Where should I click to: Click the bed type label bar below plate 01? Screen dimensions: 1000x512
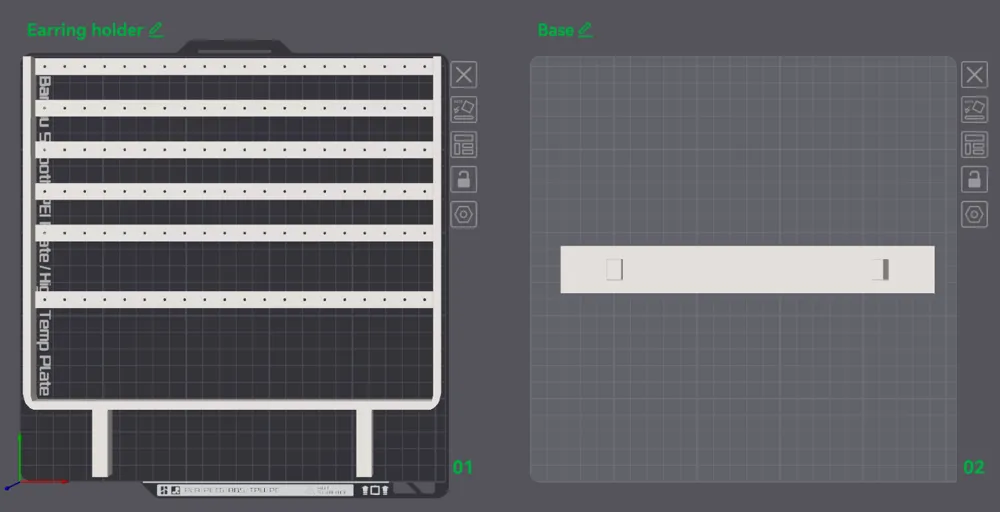click(x=255, y=490)
